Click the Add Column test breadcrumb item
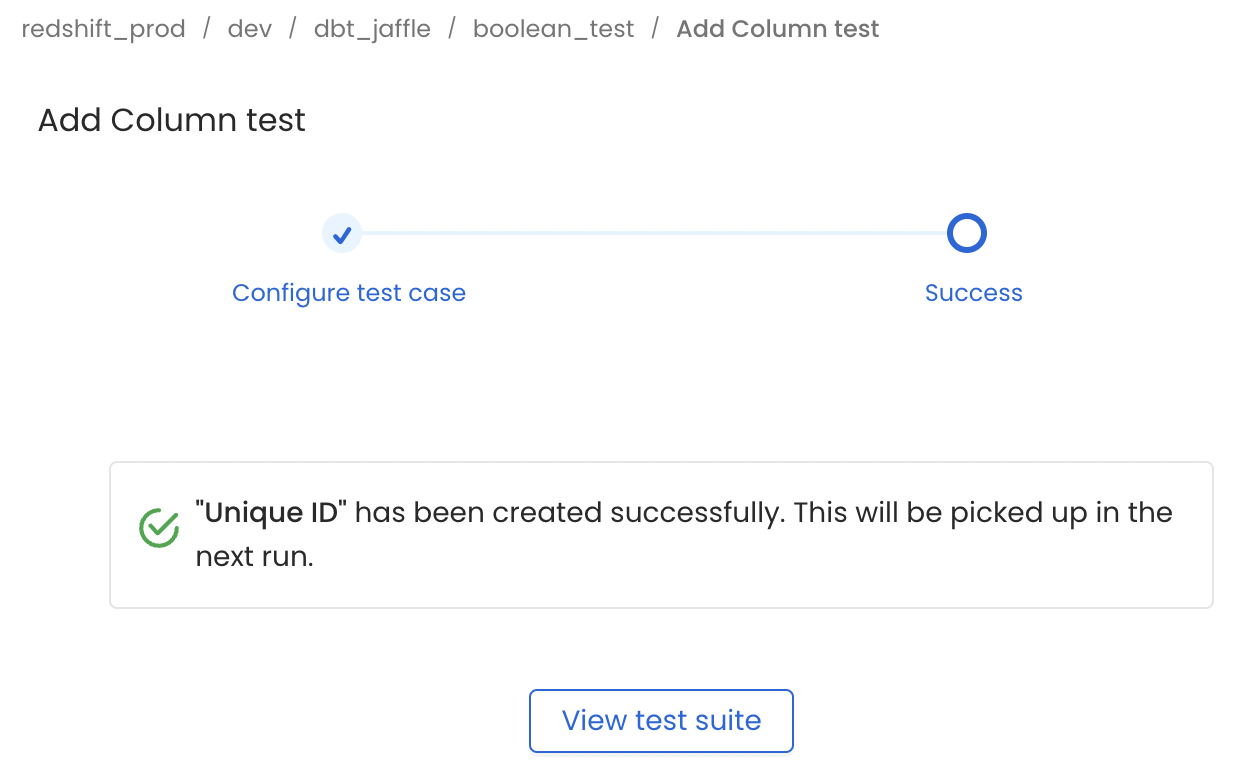1250x778 pixels. coord(777,28)
